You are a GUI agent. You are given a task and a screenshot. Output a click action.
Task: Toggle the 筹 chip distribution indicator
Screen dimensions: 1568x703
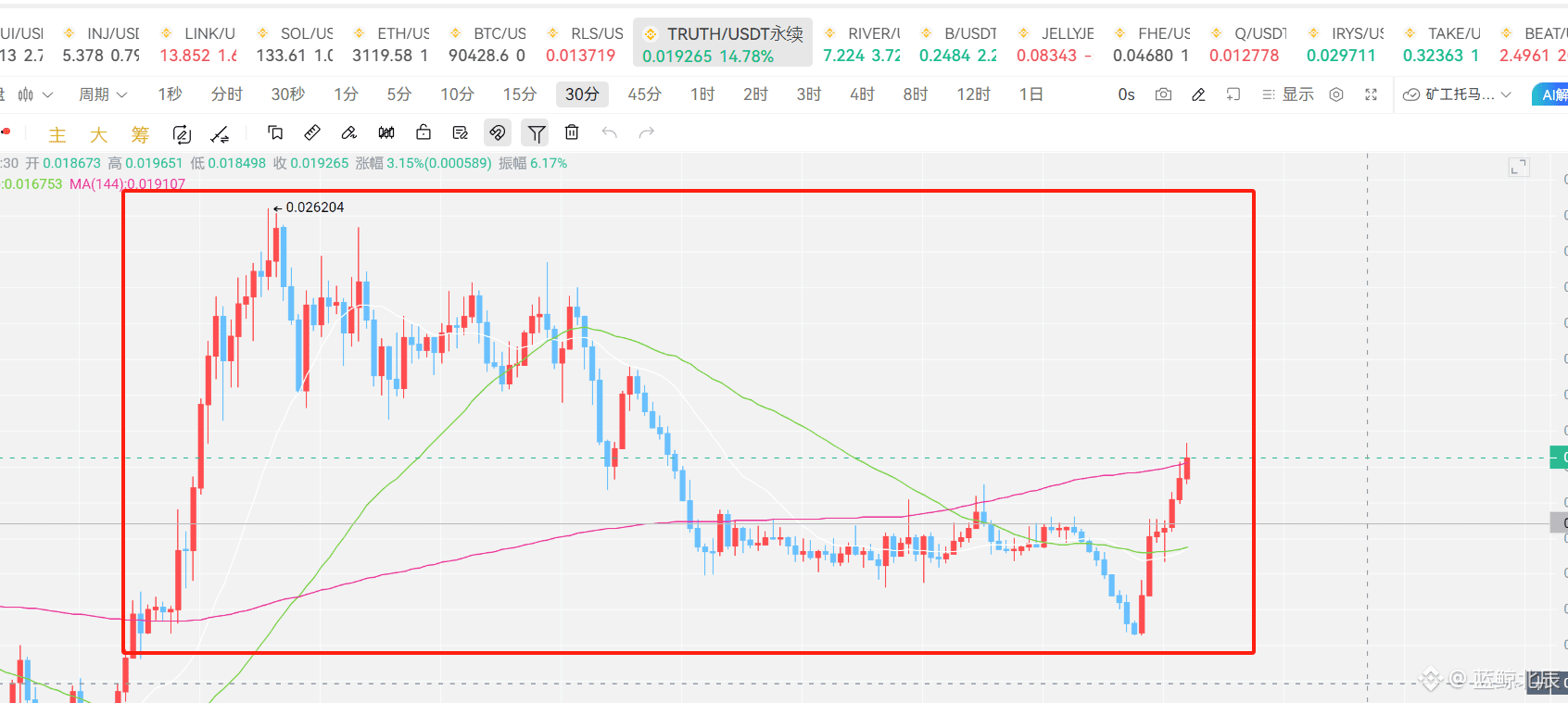(140, 135)
